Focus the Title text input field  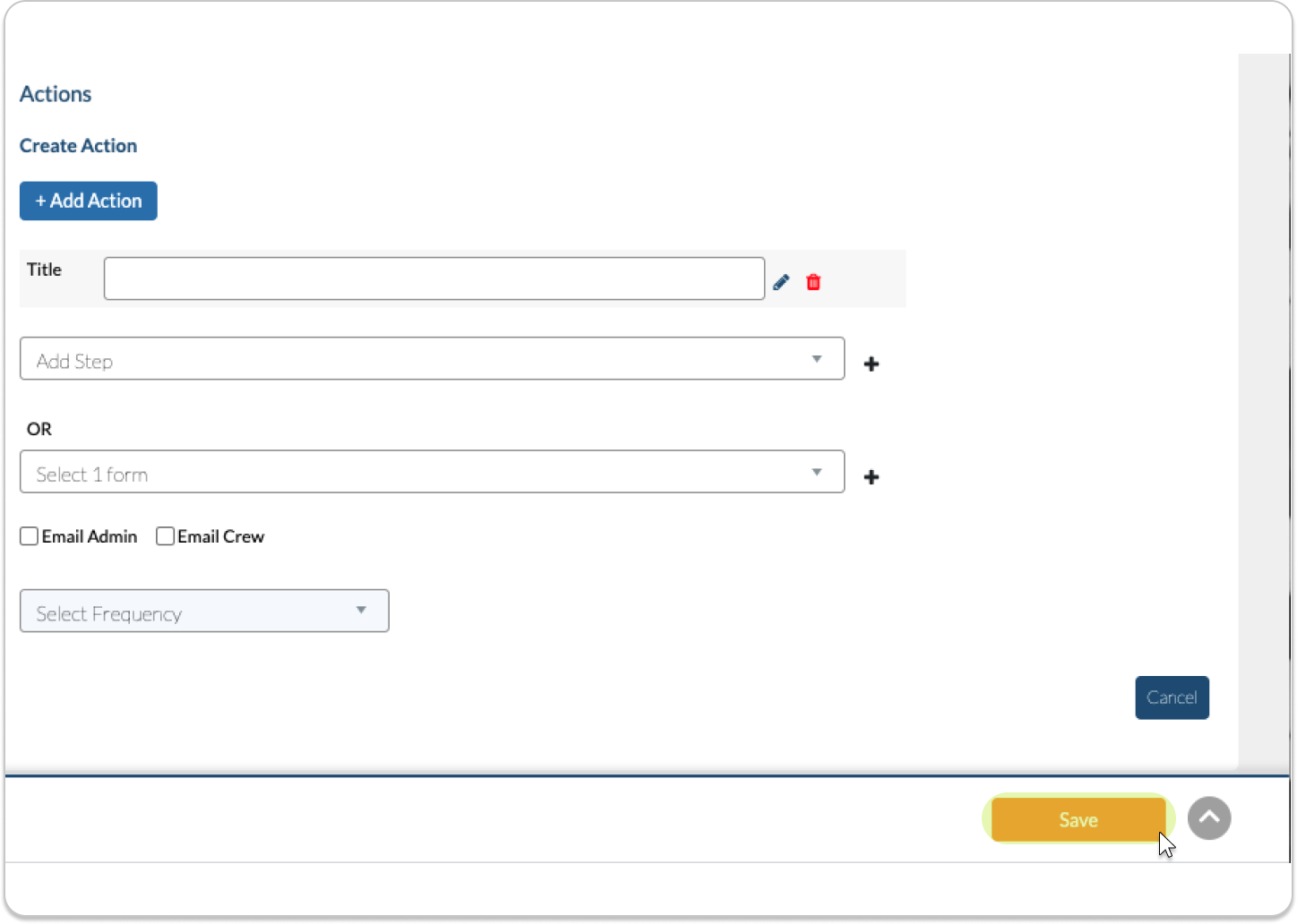[434, 278]
